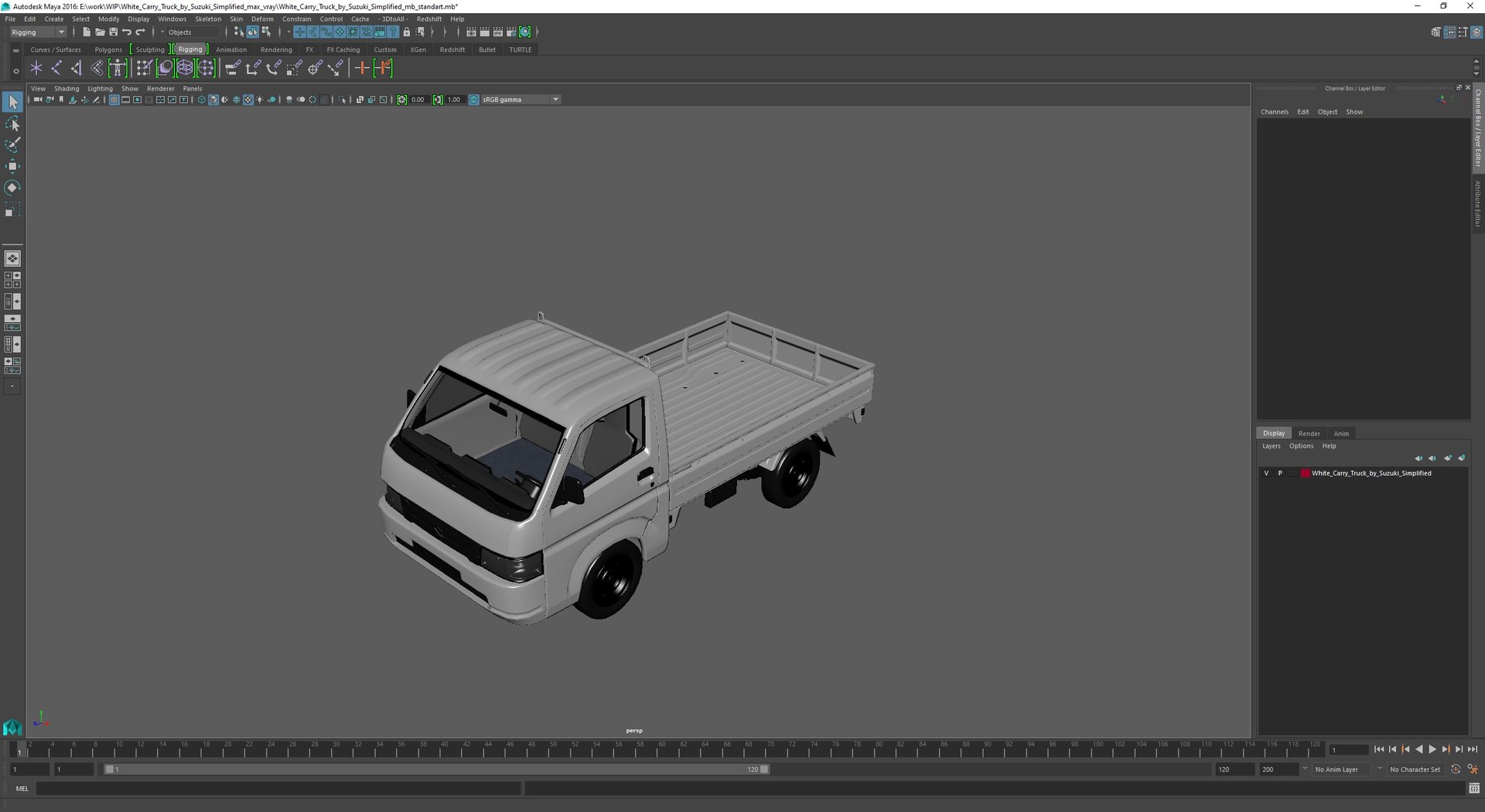1485x812 pixels.
Task: Click the Create Locator shelf icon
Action: click(x=36, y=68)
